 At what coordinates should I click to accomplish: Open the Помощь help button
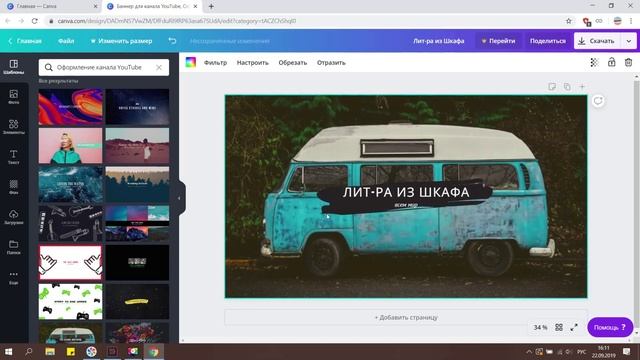[610, 327]
